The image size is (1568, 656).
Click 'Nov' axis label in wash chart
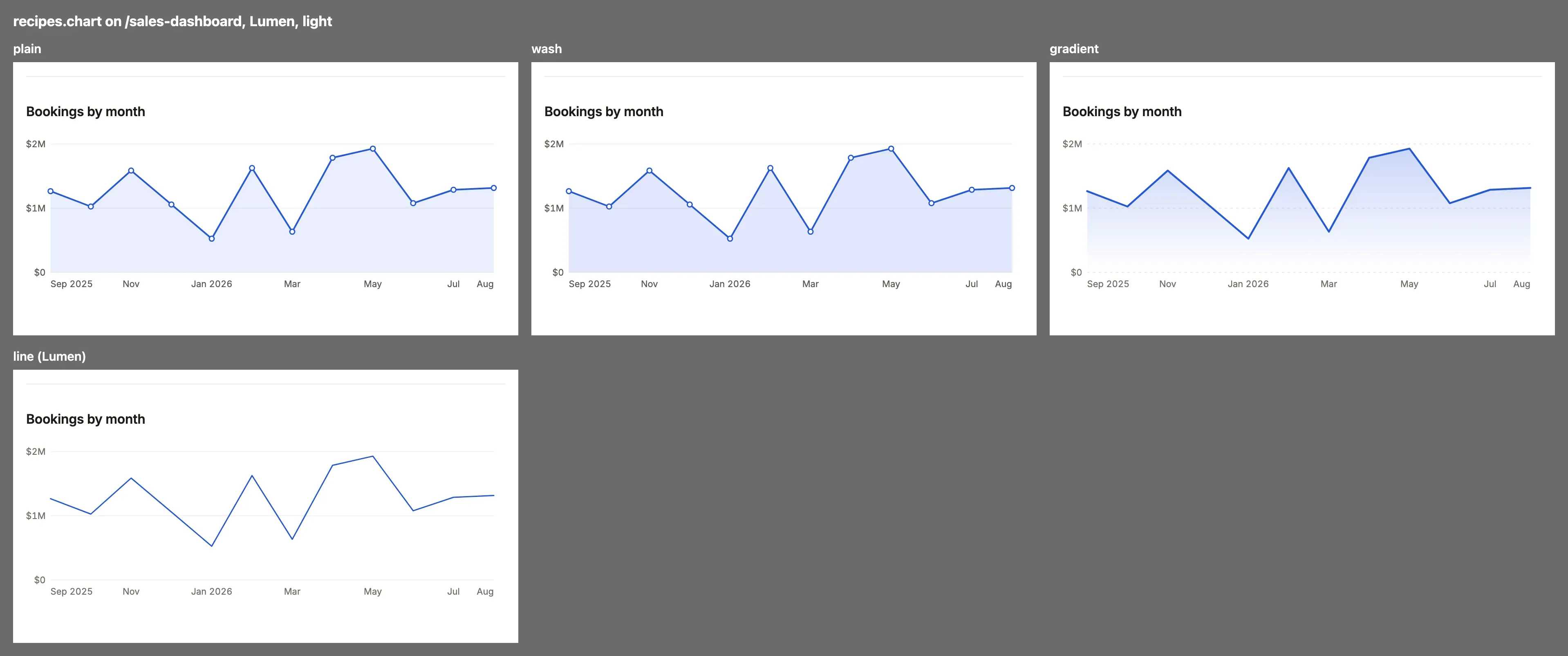click(x=650, y=284)
